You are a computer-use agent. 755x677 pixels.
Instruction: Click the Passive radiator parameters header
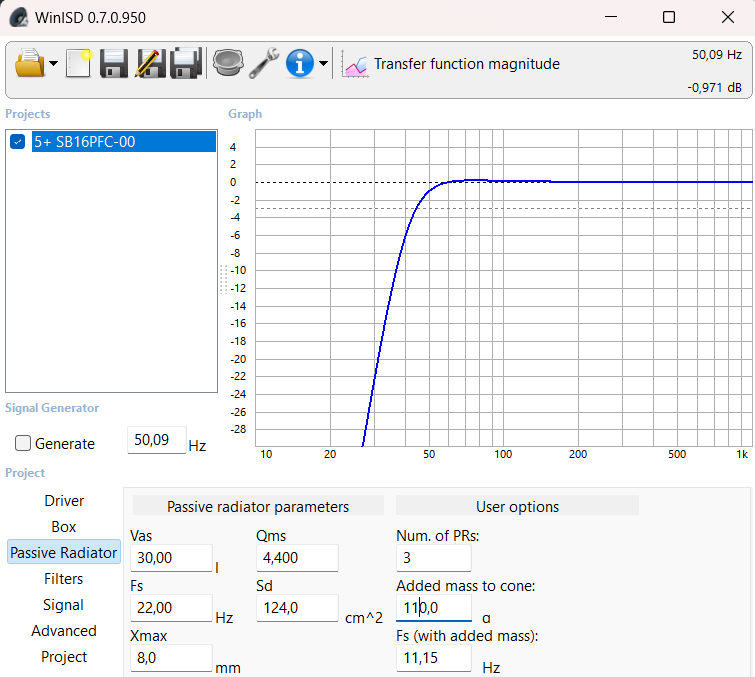258,507
